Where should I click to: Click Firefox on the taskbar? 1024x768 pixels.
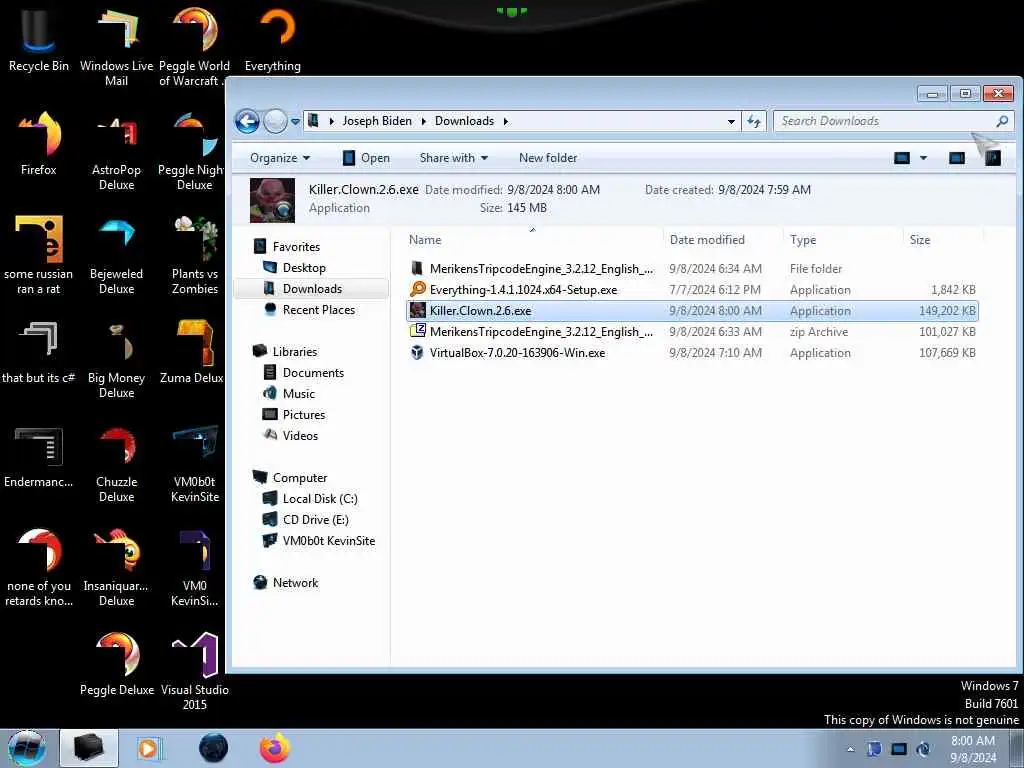point(275,748)
